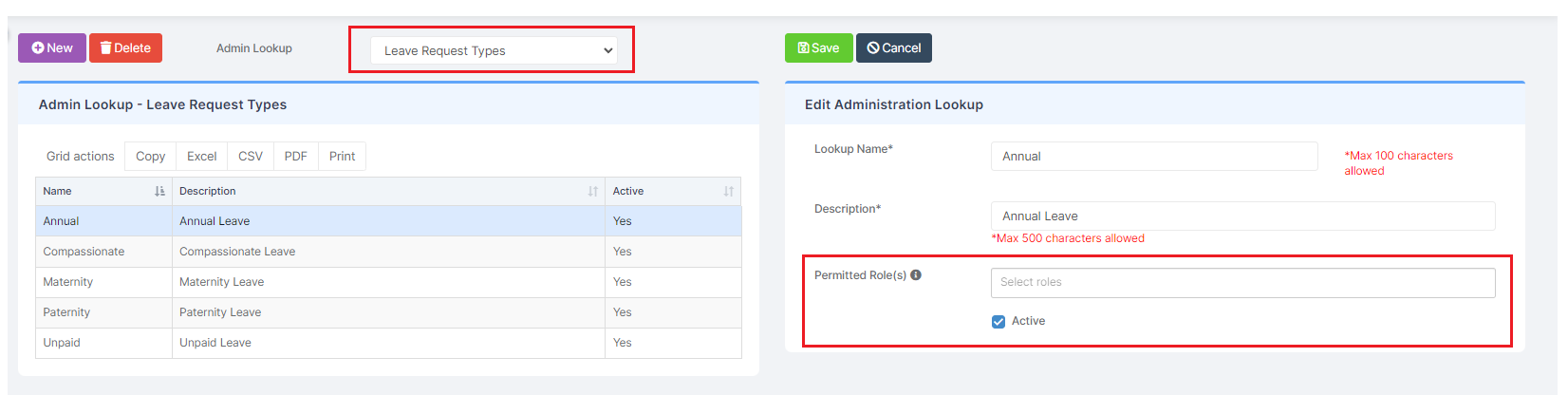Viewport: 1568px width, 395px height.
Task: Uncheck the Active checkbox
Action: click(999, 322)
